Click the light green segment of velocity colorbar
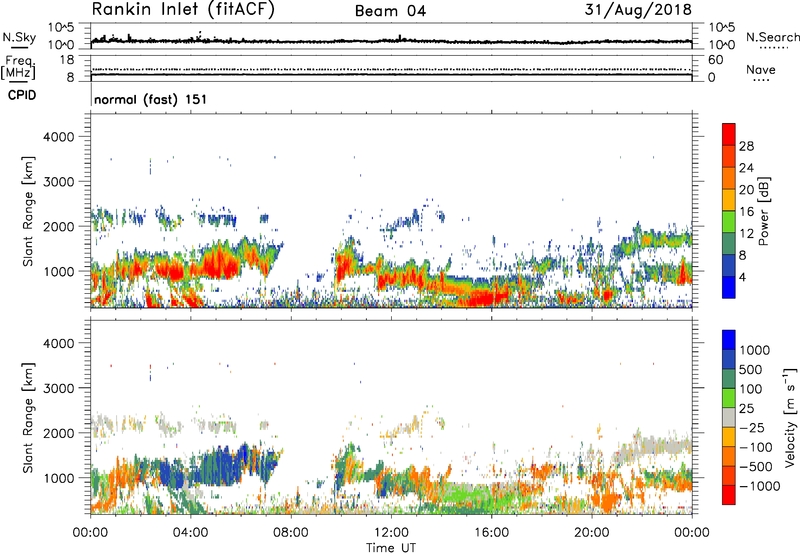Image resolution: width=800 pixels, height=554 pixels. tap(729, 398)
